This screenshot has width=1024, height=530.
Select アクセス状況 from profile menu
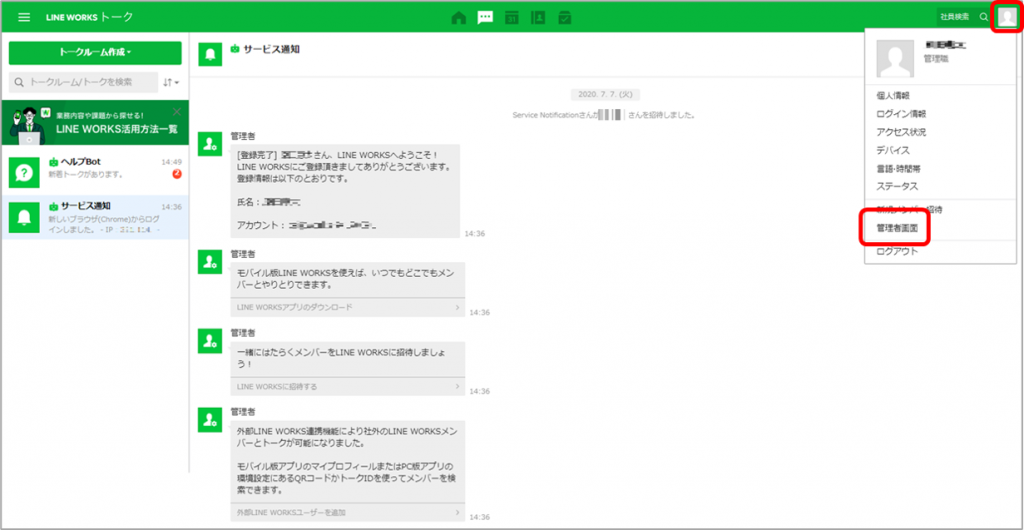pyautogui.click(x=901, y=132)
